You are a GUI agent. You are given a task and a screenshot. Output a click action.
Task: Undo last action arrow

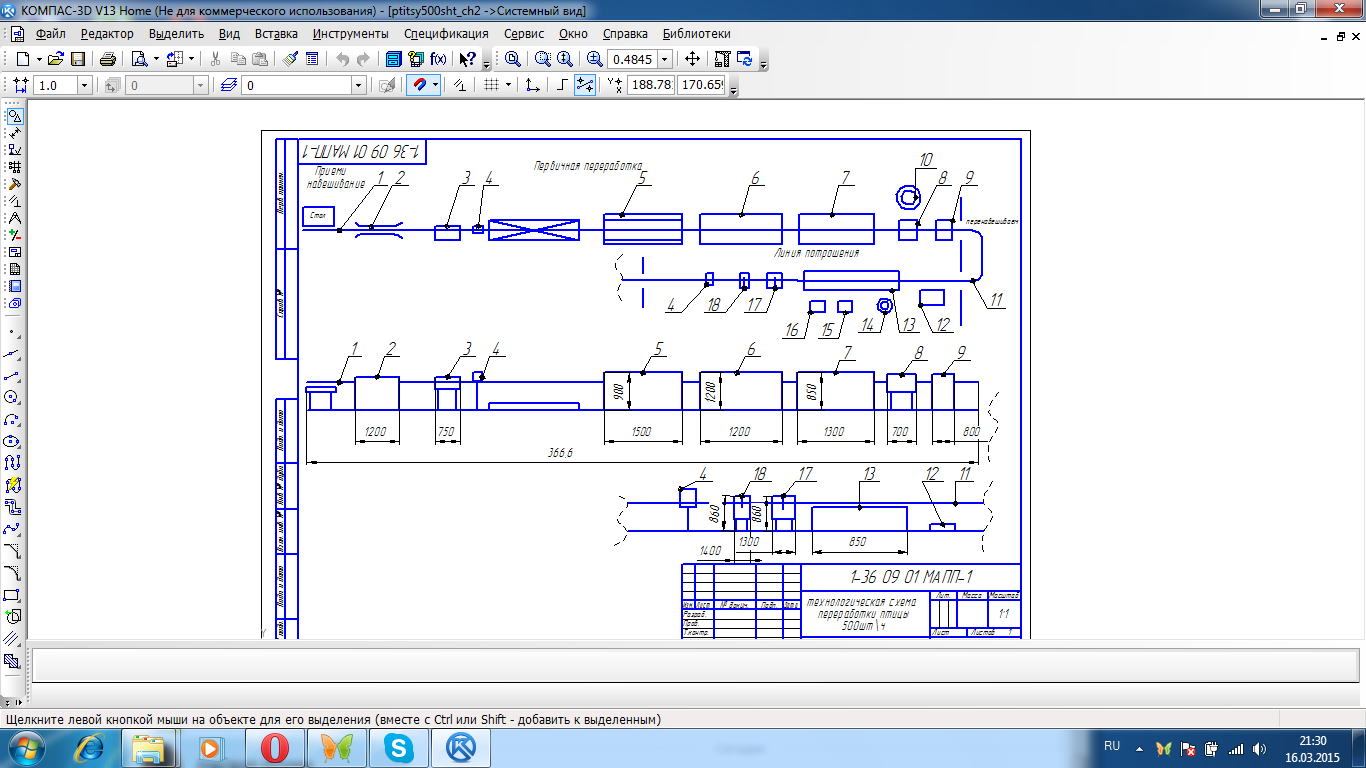point(343,59)
